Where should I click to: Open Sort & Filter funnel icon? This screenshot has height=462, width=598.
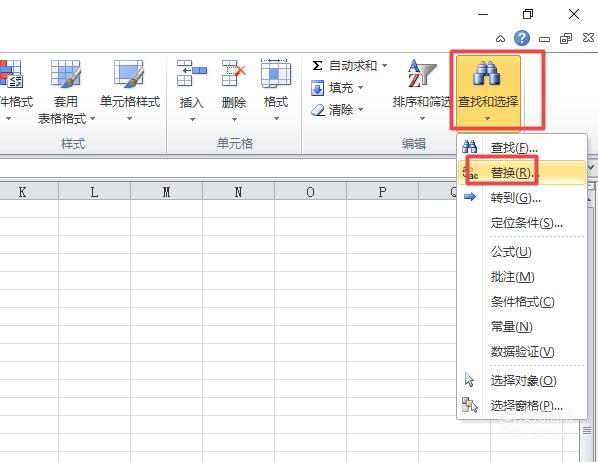pyautogui.click(x=422, y=73)
